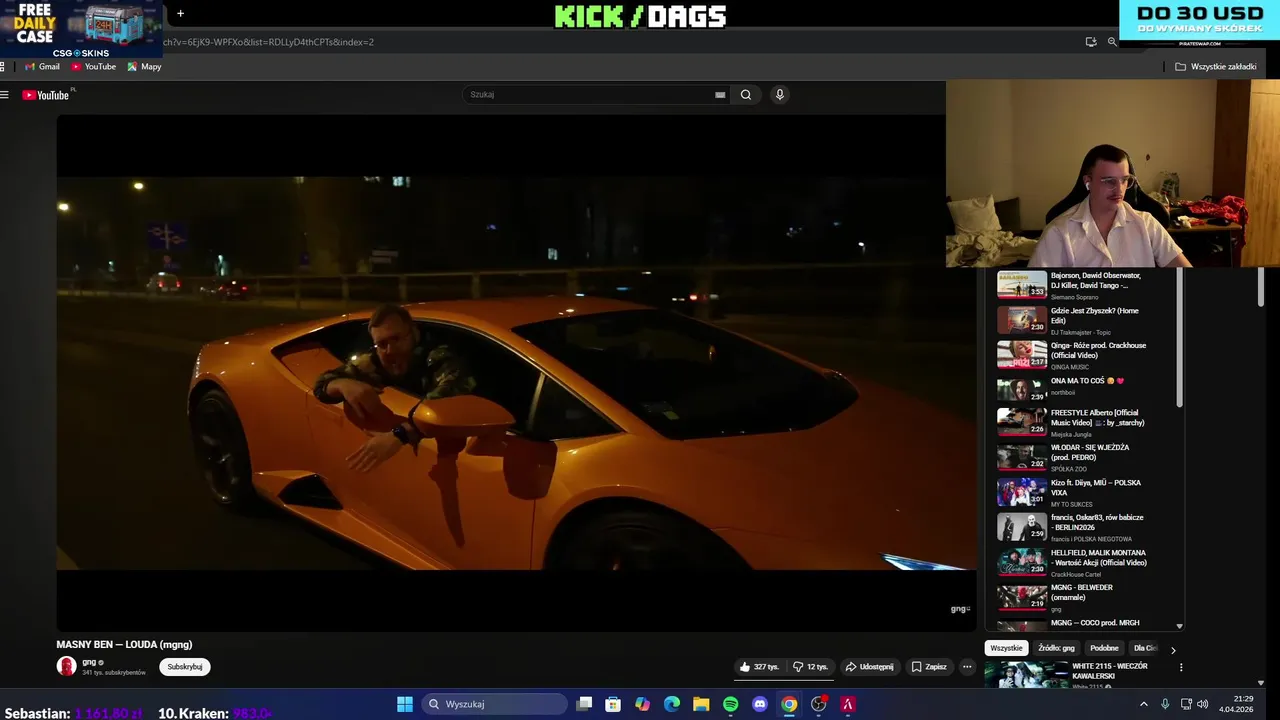The height and width of the screenshot is (720, 1280).
Task: Open Spotify from the taskbar
Action: [731, 704]
